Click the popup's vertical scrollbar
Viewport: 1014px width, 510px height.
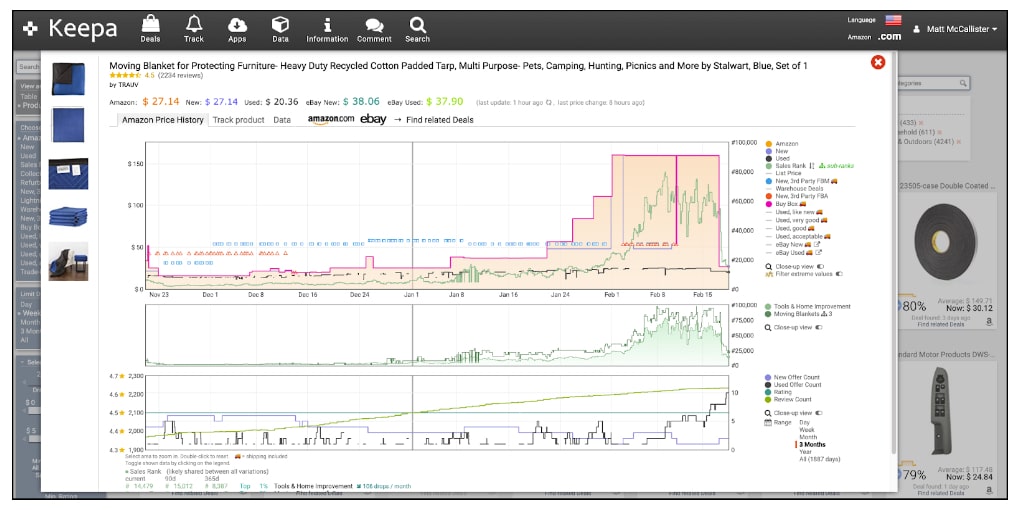pos(894,252)
